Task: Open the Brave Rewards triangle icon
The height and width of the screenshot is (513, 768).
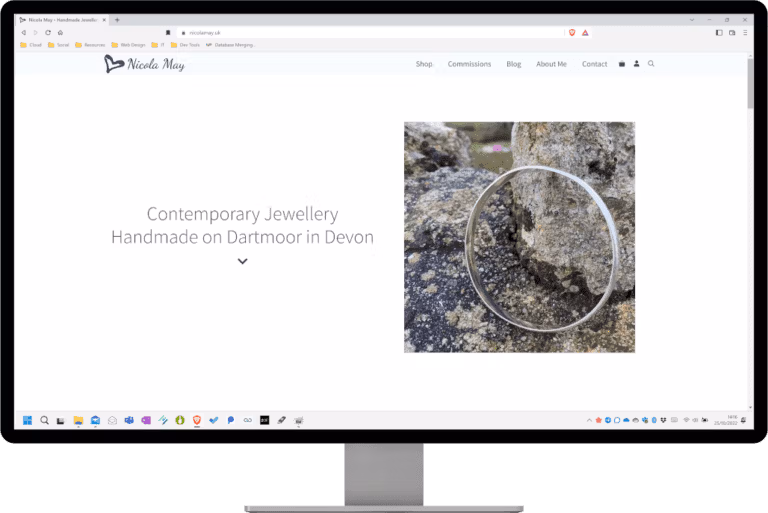Action: (x=585, y=32)
